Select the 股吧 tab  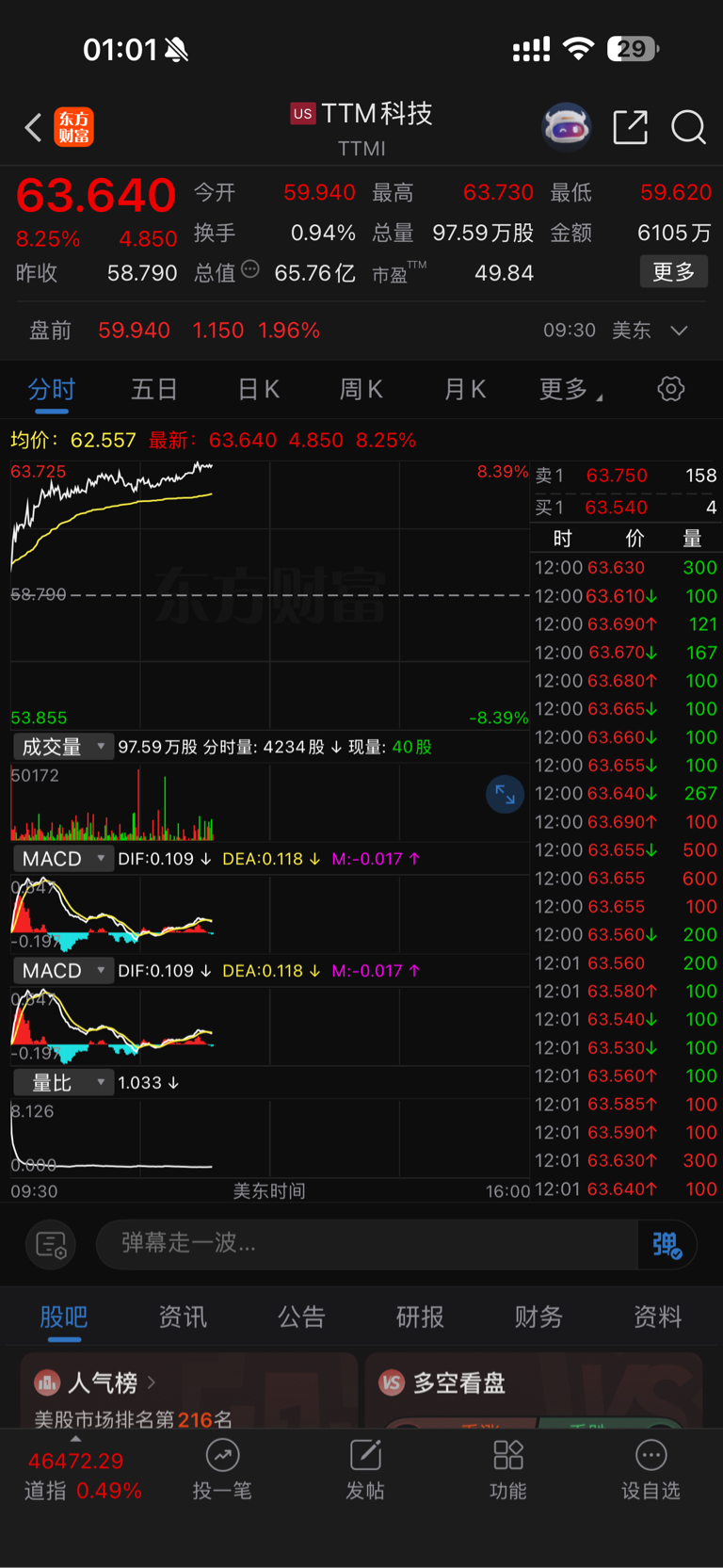[64, 1317]
